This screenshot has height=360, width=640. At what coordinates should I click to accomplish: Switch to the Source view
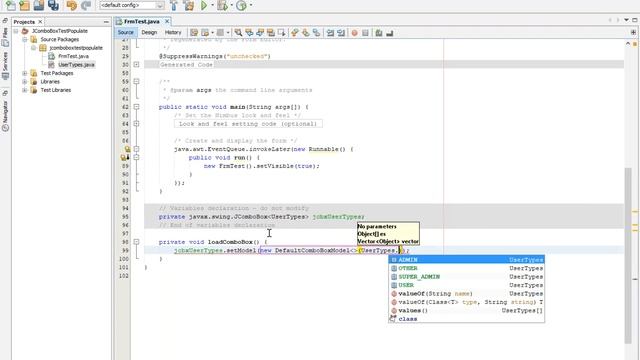[125, 32]
